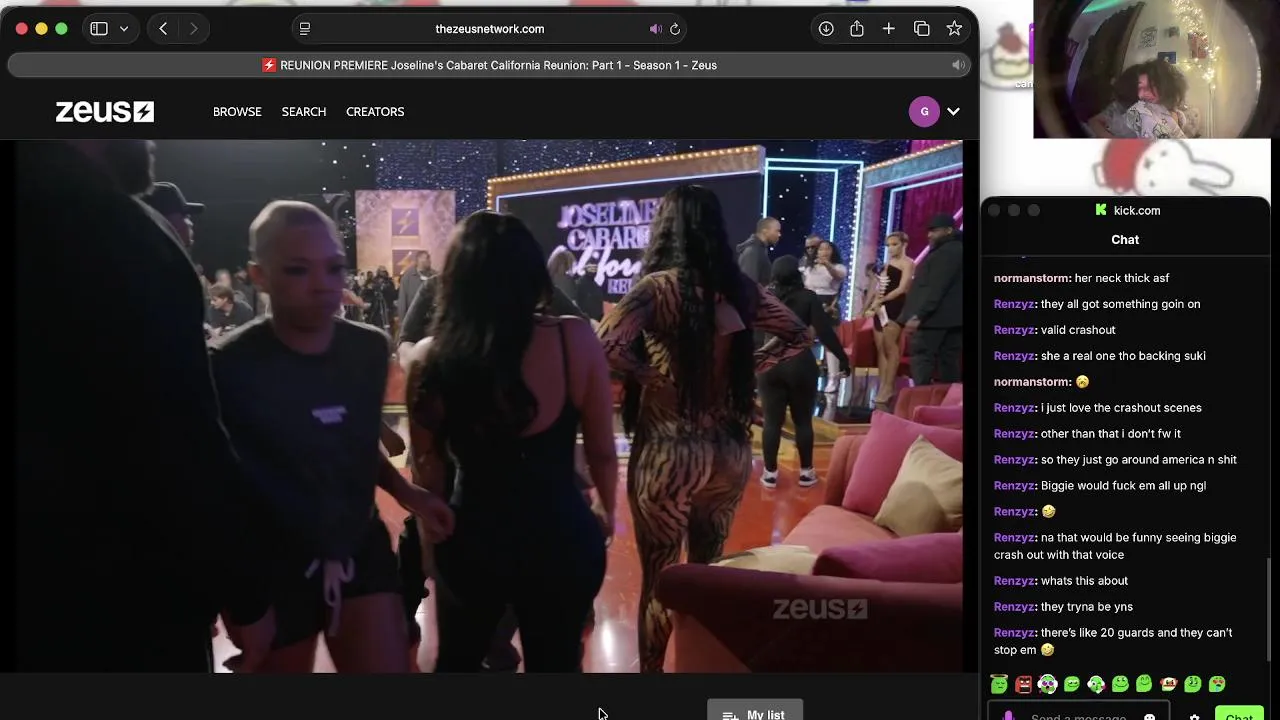Show Safari tab overview
The image size is (1280, 720).
(x=922, y=29)
